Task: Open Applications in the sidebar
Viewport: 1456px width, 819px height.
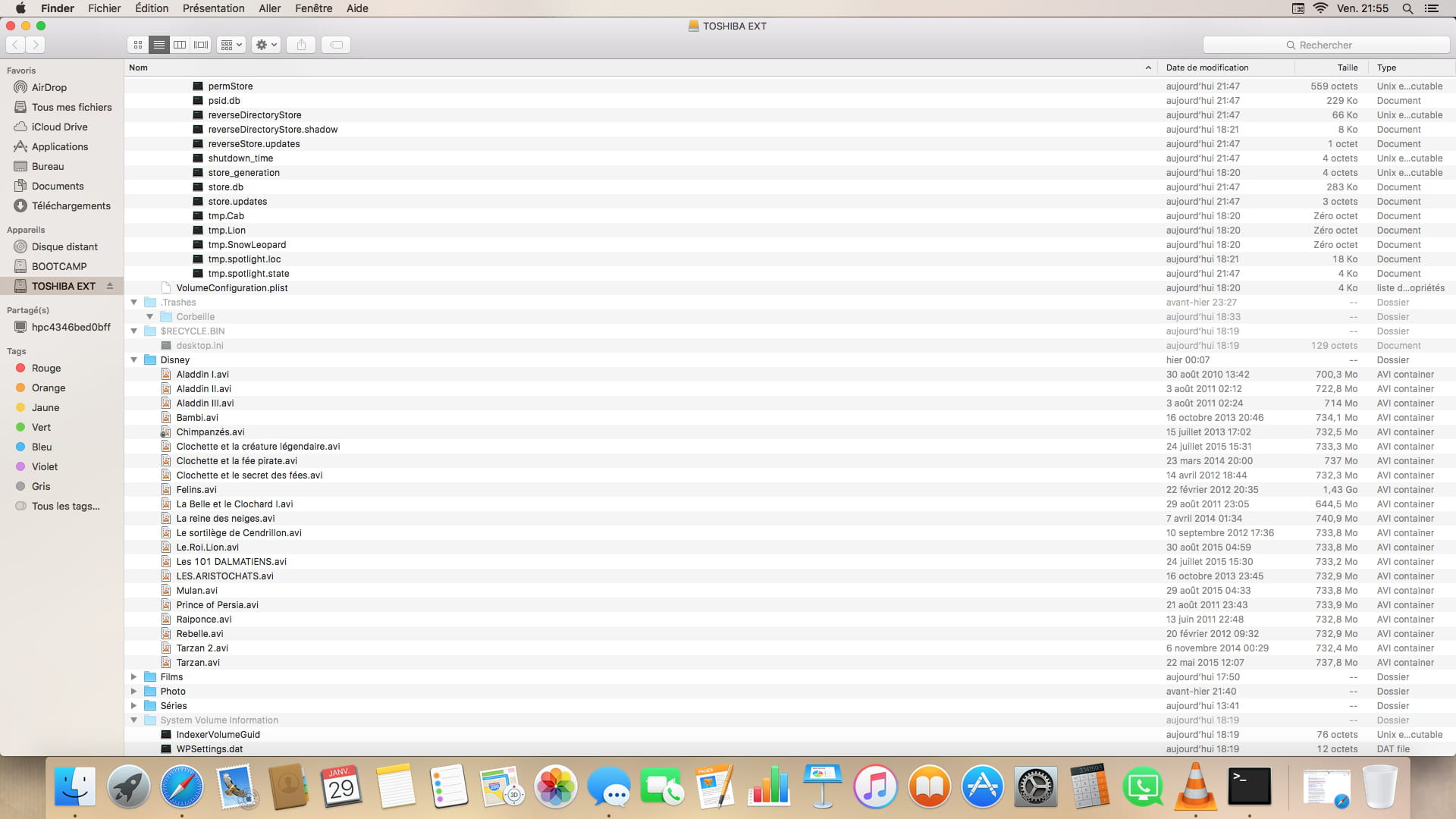Action: coord(60,146)
